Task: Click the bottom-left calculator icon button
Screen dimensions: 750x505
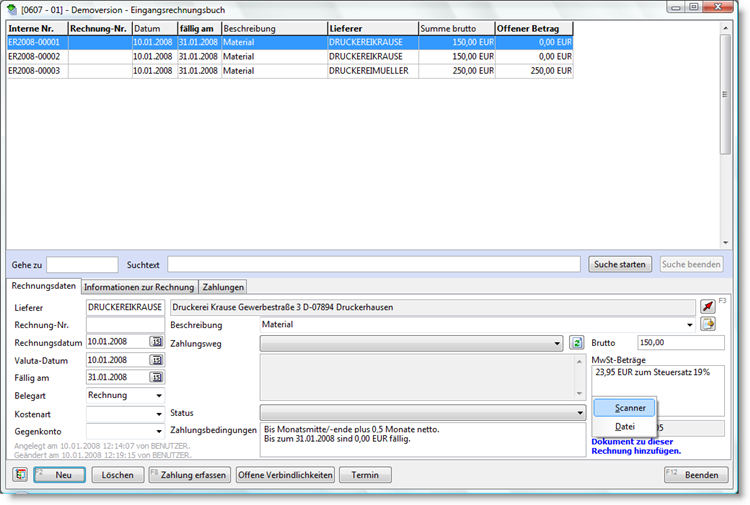Action: [x=19, y=475]
